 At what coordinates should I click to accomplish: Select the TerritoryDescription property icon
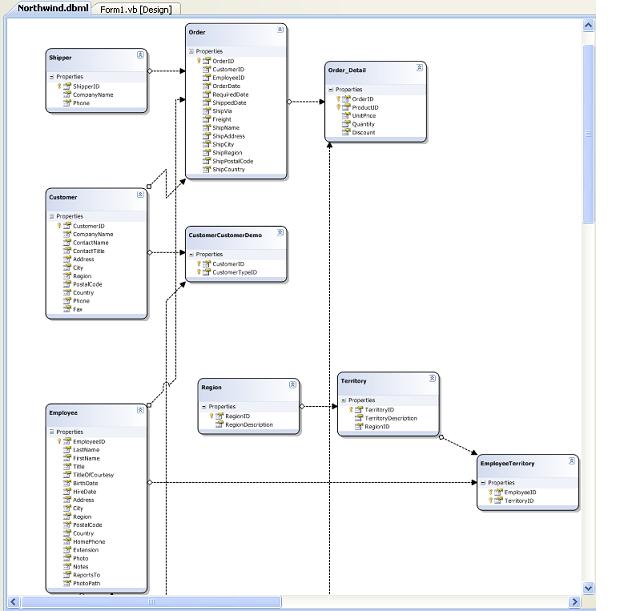pos(359,418)
